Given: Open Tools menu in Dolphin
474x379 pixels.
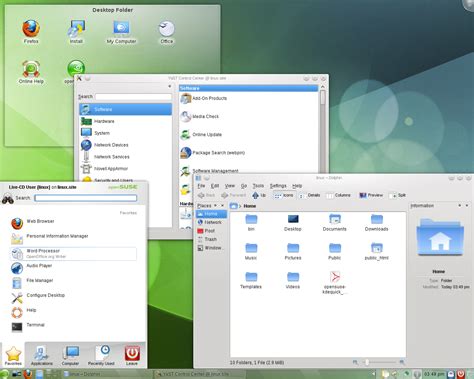Looking at the screenshot, I should 258,186.
